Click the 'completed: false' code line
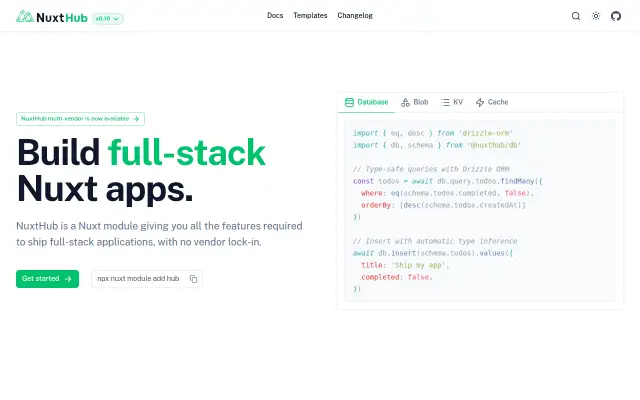640x400 pixels. (396, 277)
